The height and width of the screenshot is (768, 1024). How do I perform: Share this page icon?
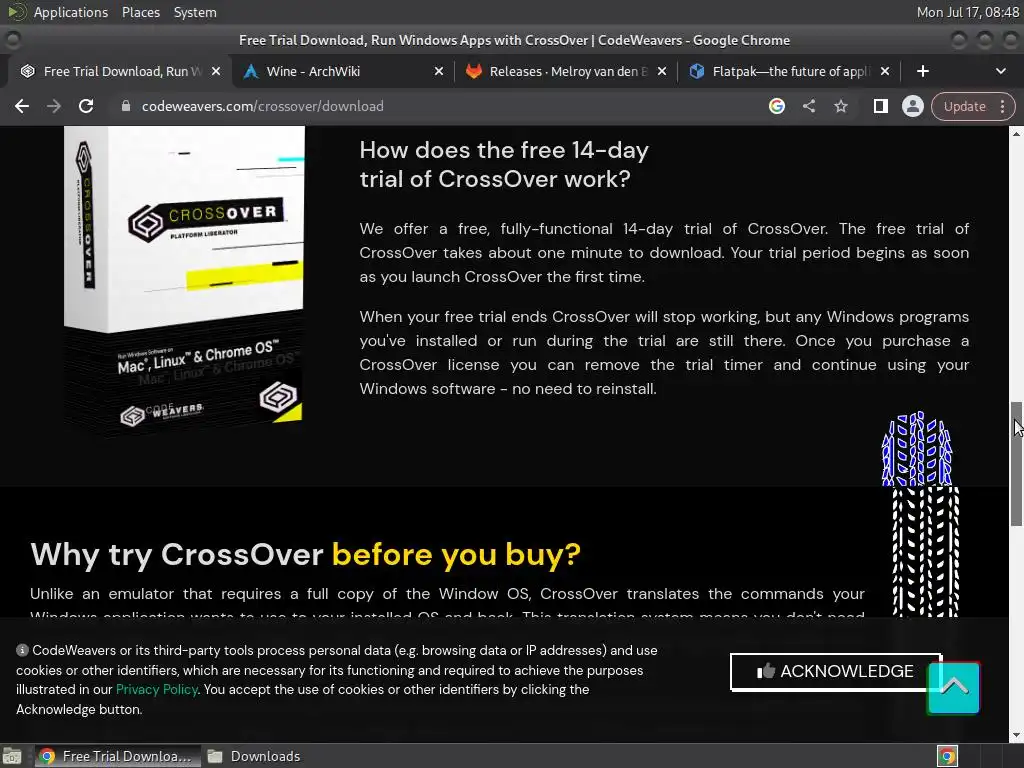tap(809, 106)
